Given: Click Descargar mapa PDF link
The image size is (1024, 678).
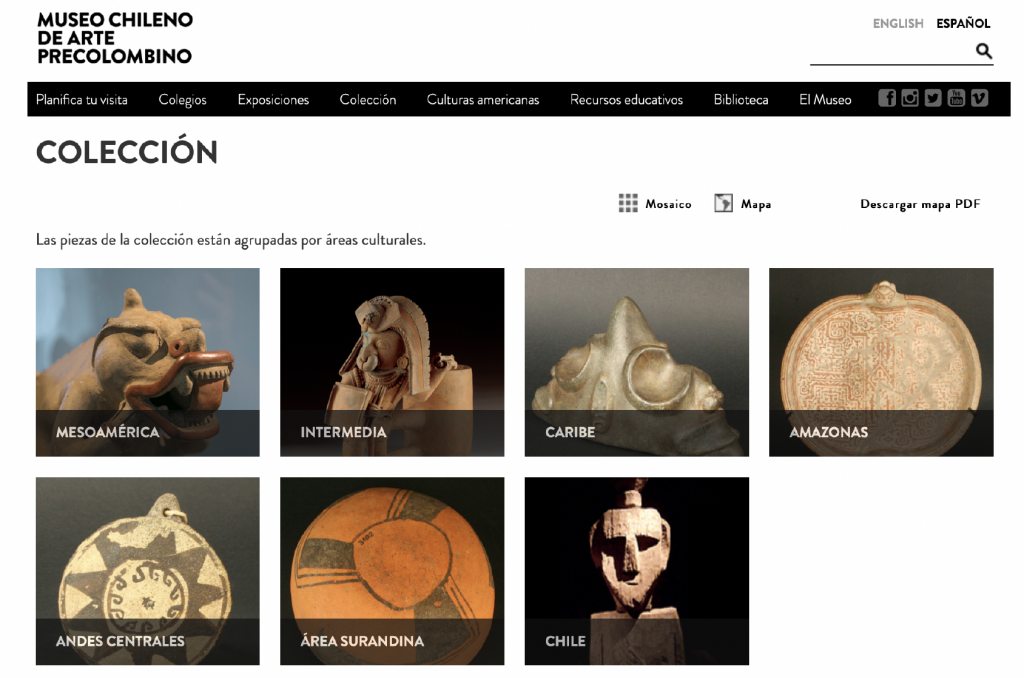Looking at the screenshot, I should (920, 204).
